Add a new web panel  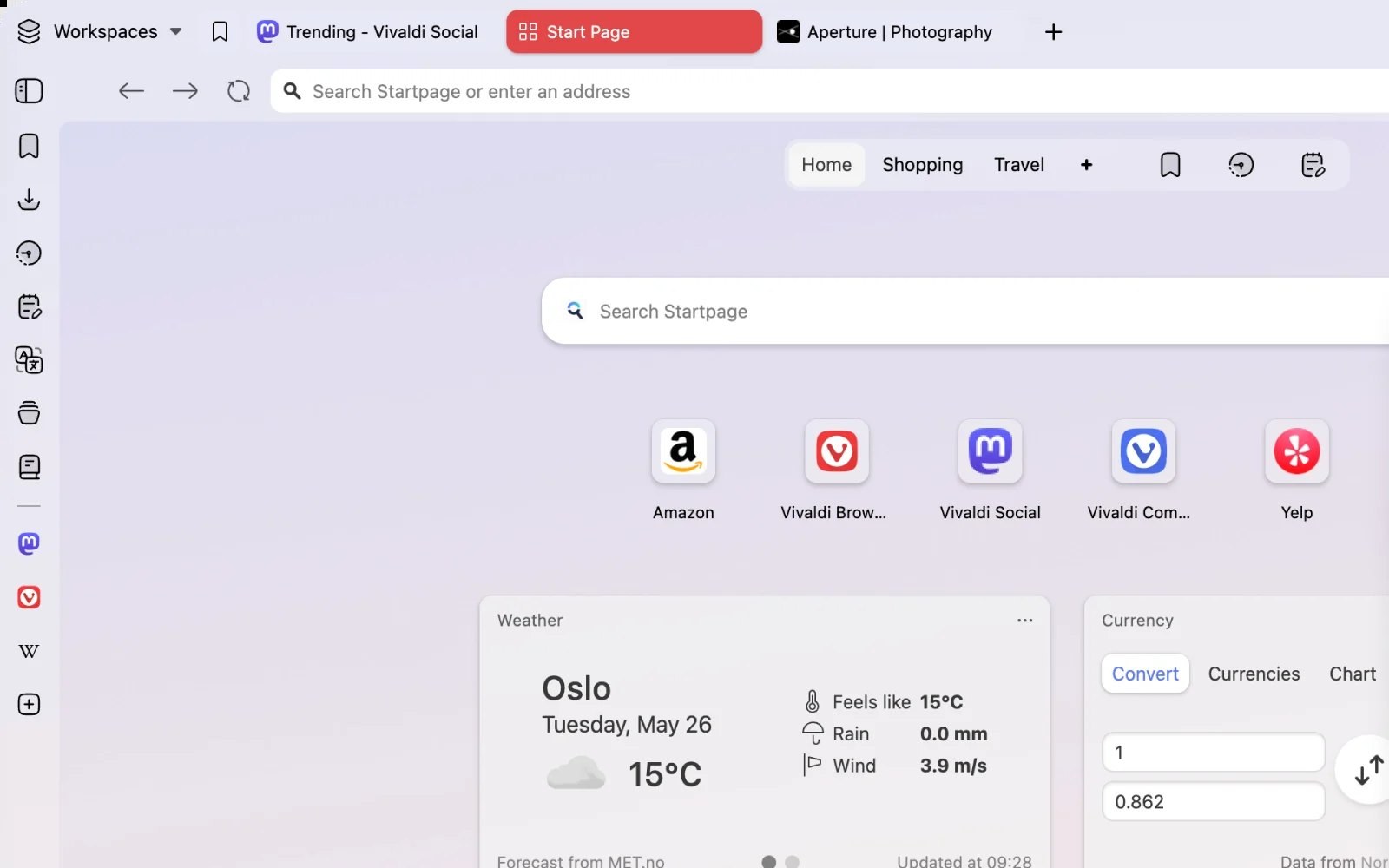(29, 704)
